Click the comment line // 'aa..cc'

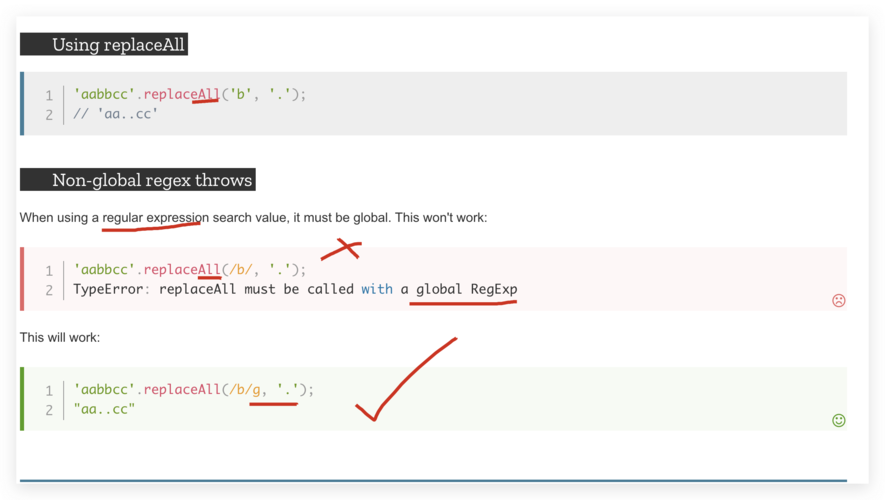(116, 114)
